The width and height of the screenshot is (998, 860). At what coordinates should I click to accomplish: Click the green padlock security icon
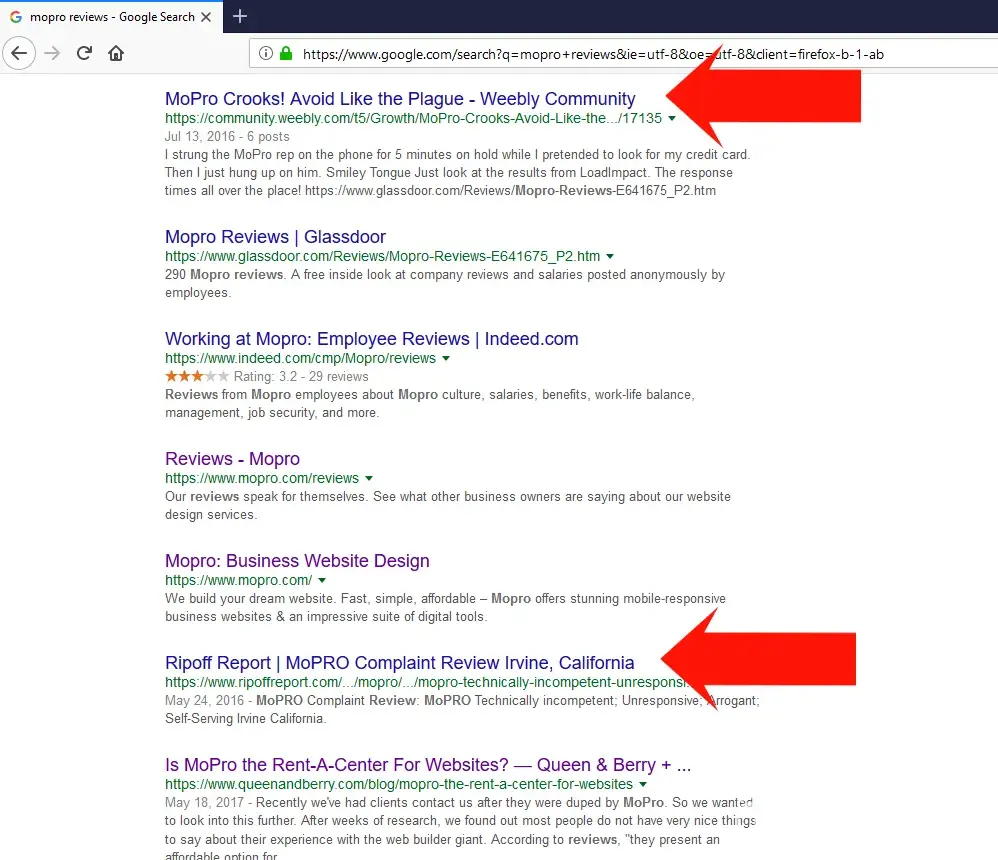pyautogui.click(x=286, y=54)
